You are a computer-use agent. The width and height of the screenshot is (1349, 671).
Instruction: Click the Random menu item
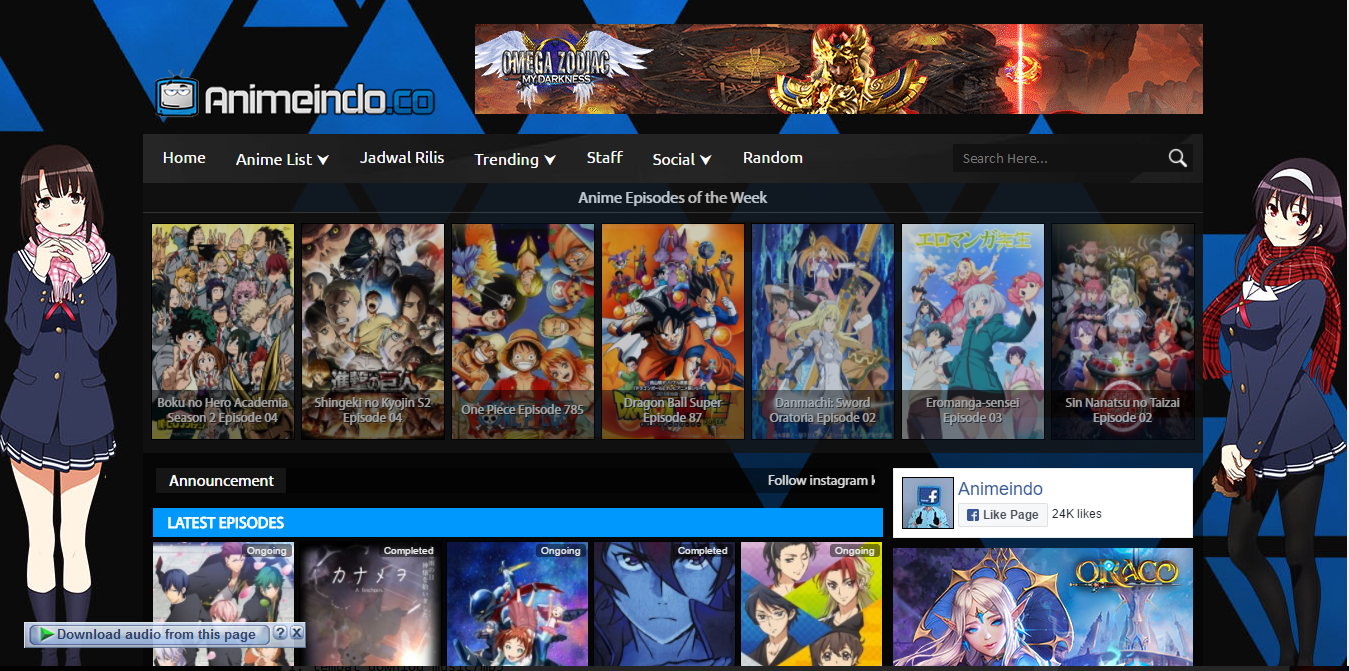pyautogui.click(x=772, y=158)
